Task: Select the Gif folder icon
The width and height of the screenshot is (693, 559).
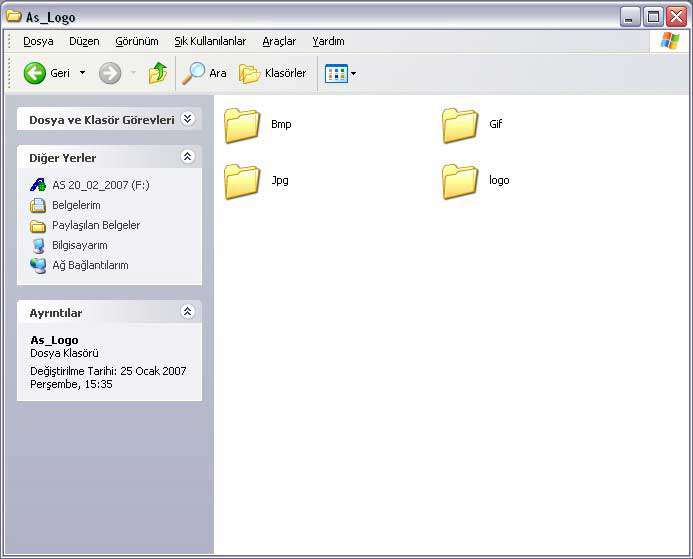Action: (460, 125)
